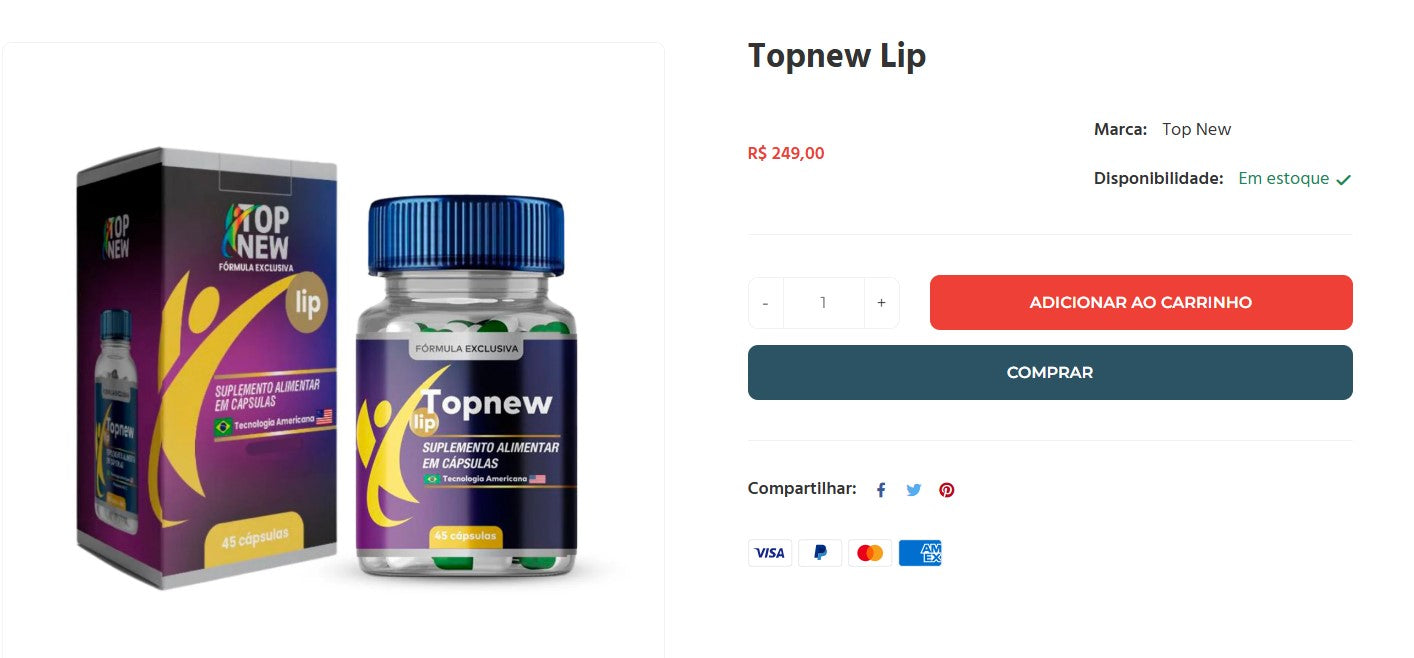This screenshot has width=1414, height=658.
Task: Click the Visa payment icon
Action: pyautogui.click(x=770, y=553)
